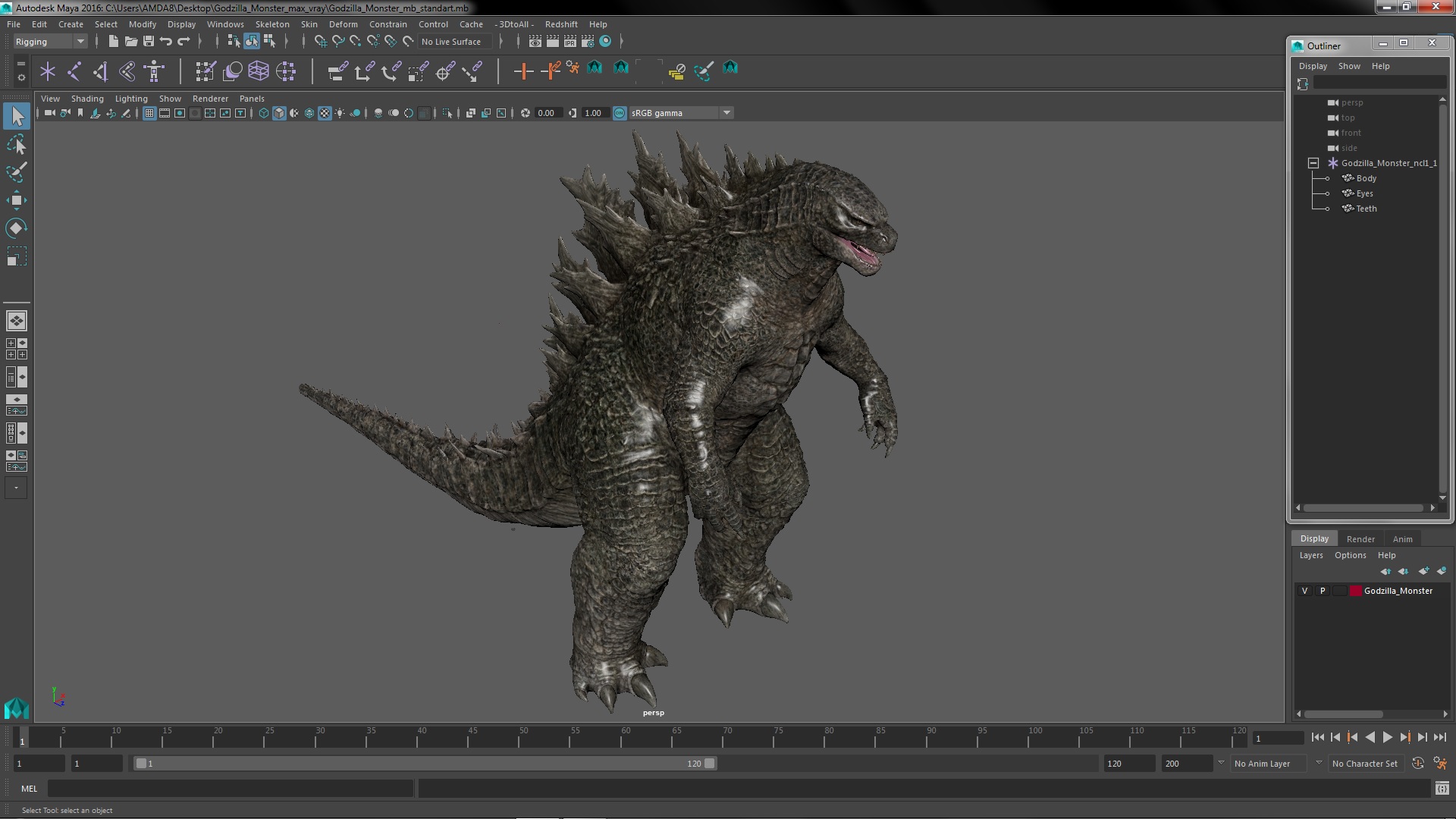Click the Parent constraint shelf icon

pos(337,71)
